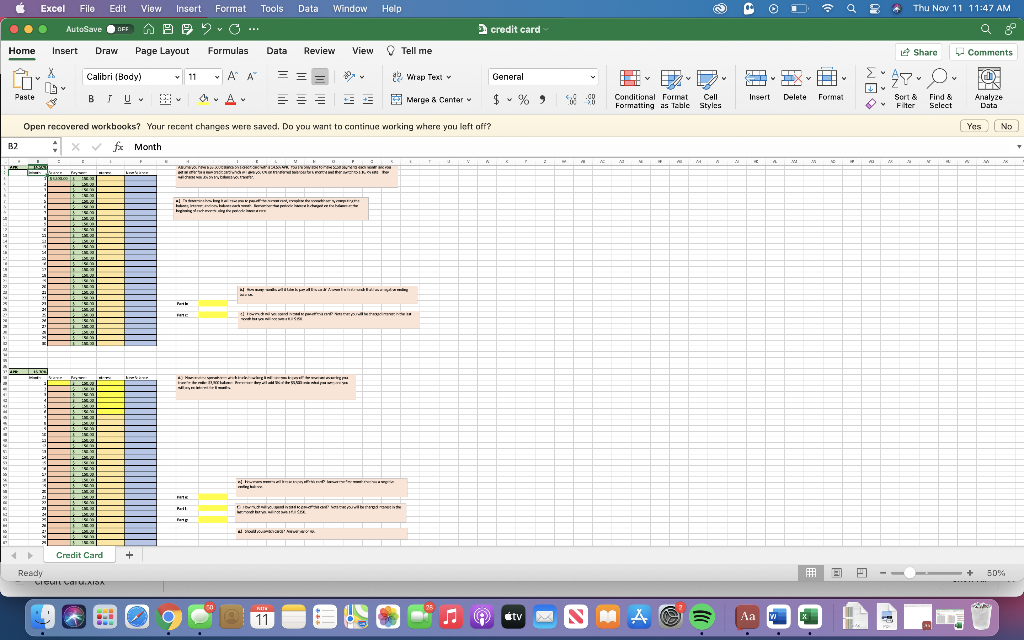
Task: Add a new sheet with the plus button
Action: (x=128, y=554)
